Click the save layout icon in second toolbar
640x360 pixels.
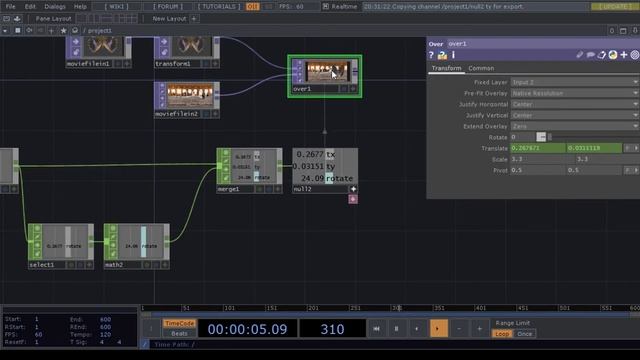point(17,19)
